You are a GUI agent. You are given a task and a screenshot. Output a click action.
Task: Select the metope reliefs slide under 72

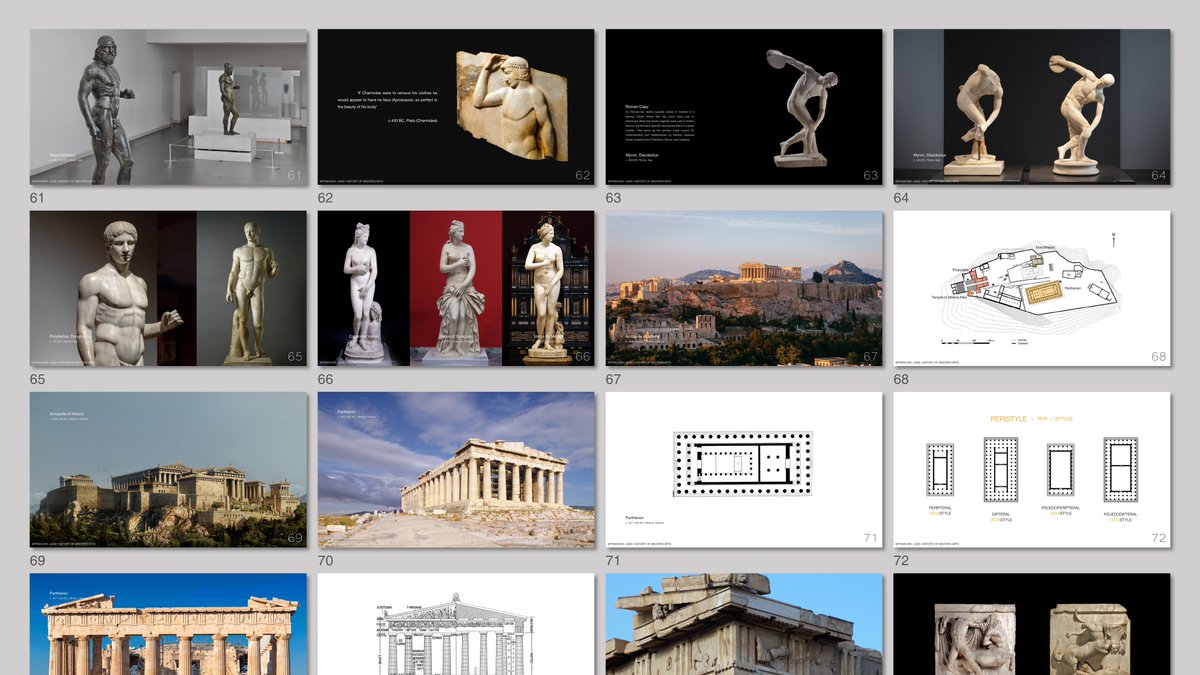pyautogui.click(x=1032, y=624)
